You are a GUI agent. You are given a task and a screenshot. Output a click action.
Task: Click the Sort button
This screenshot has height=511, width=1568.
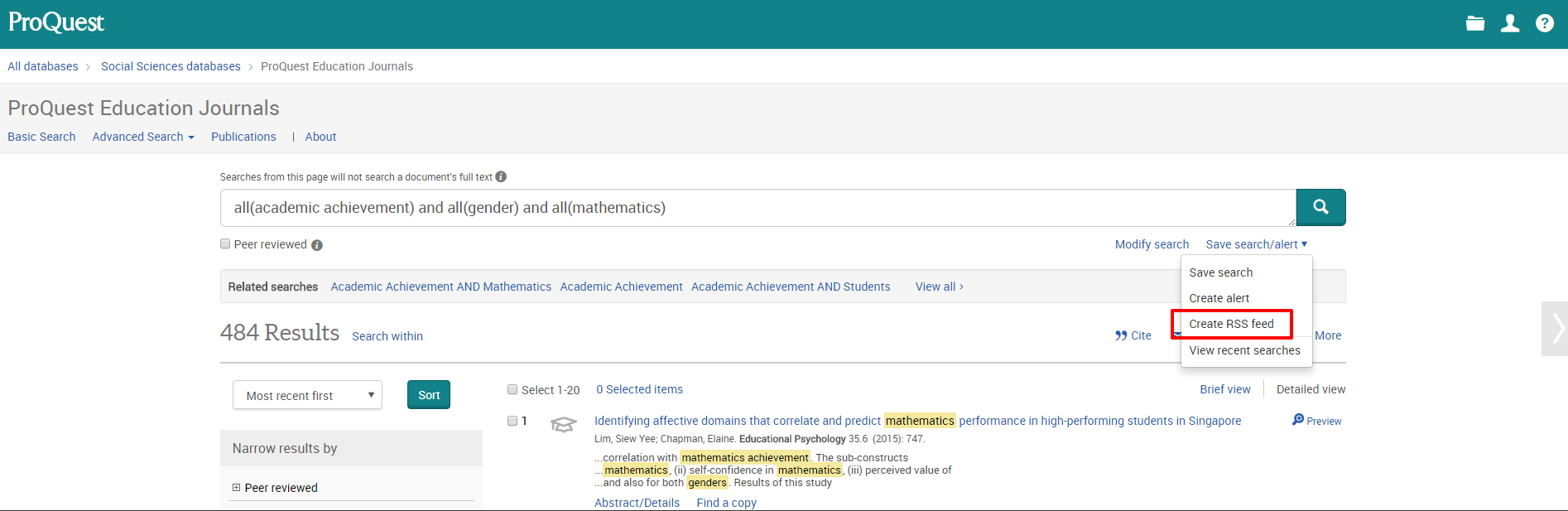429,395
